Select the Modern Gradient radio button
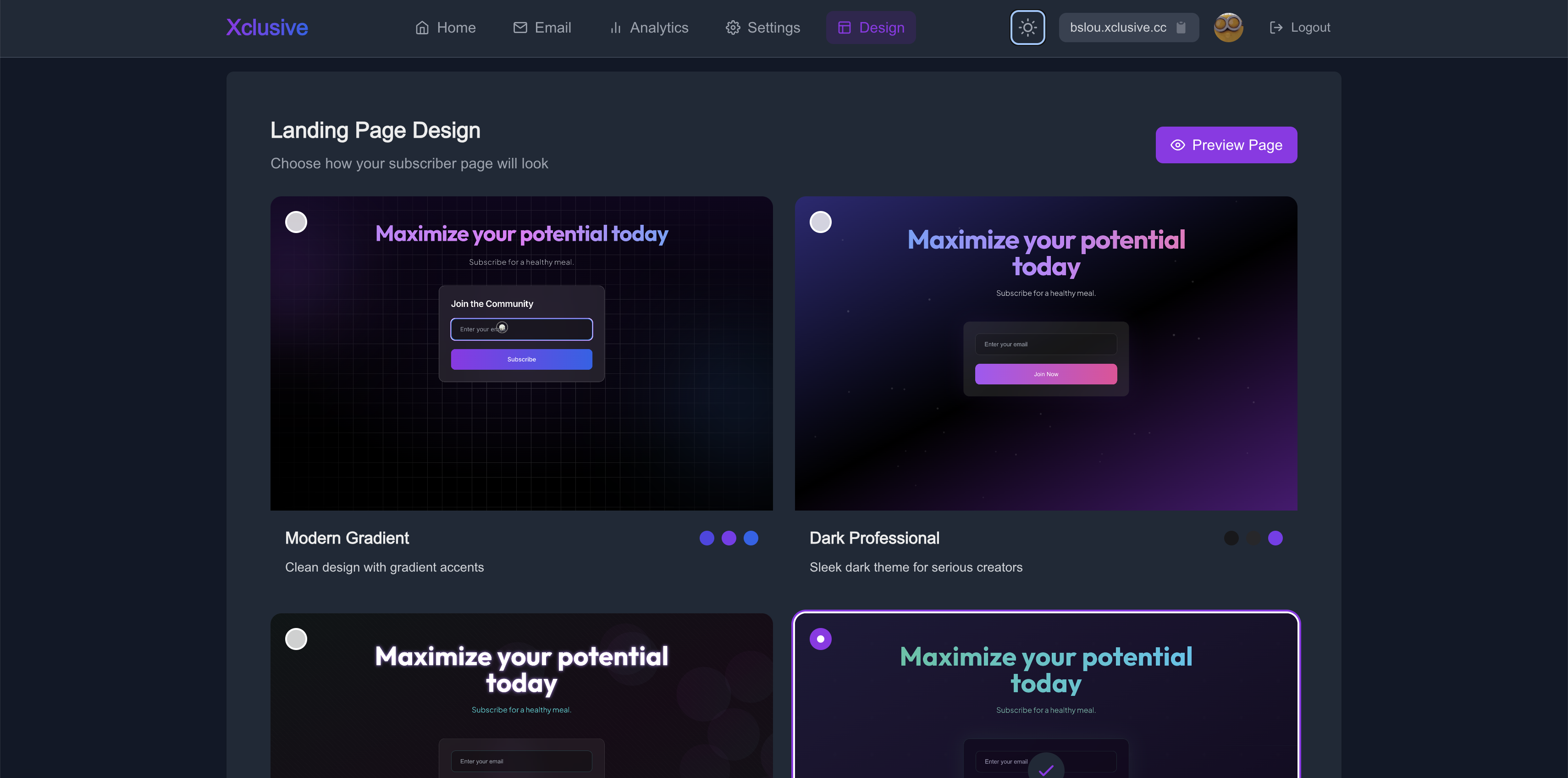The height and width of the screenshot is (778, 1568). coord(296,222)
